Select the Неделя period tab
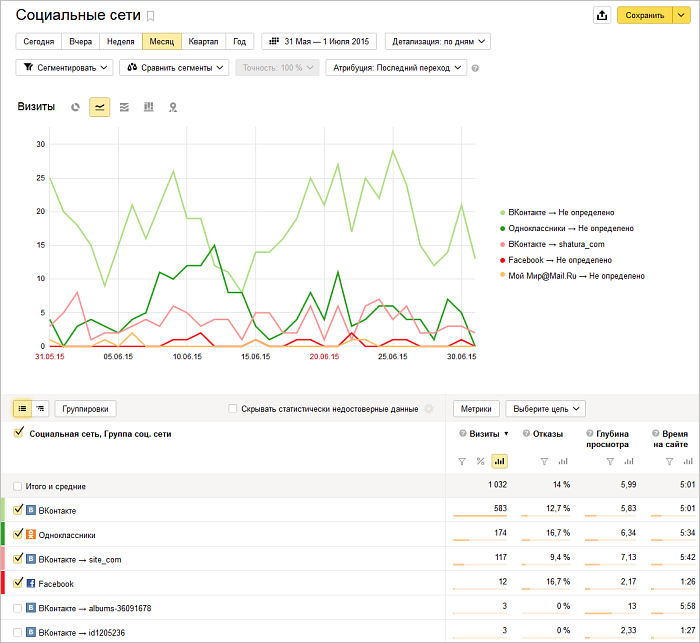 [121, 42]
